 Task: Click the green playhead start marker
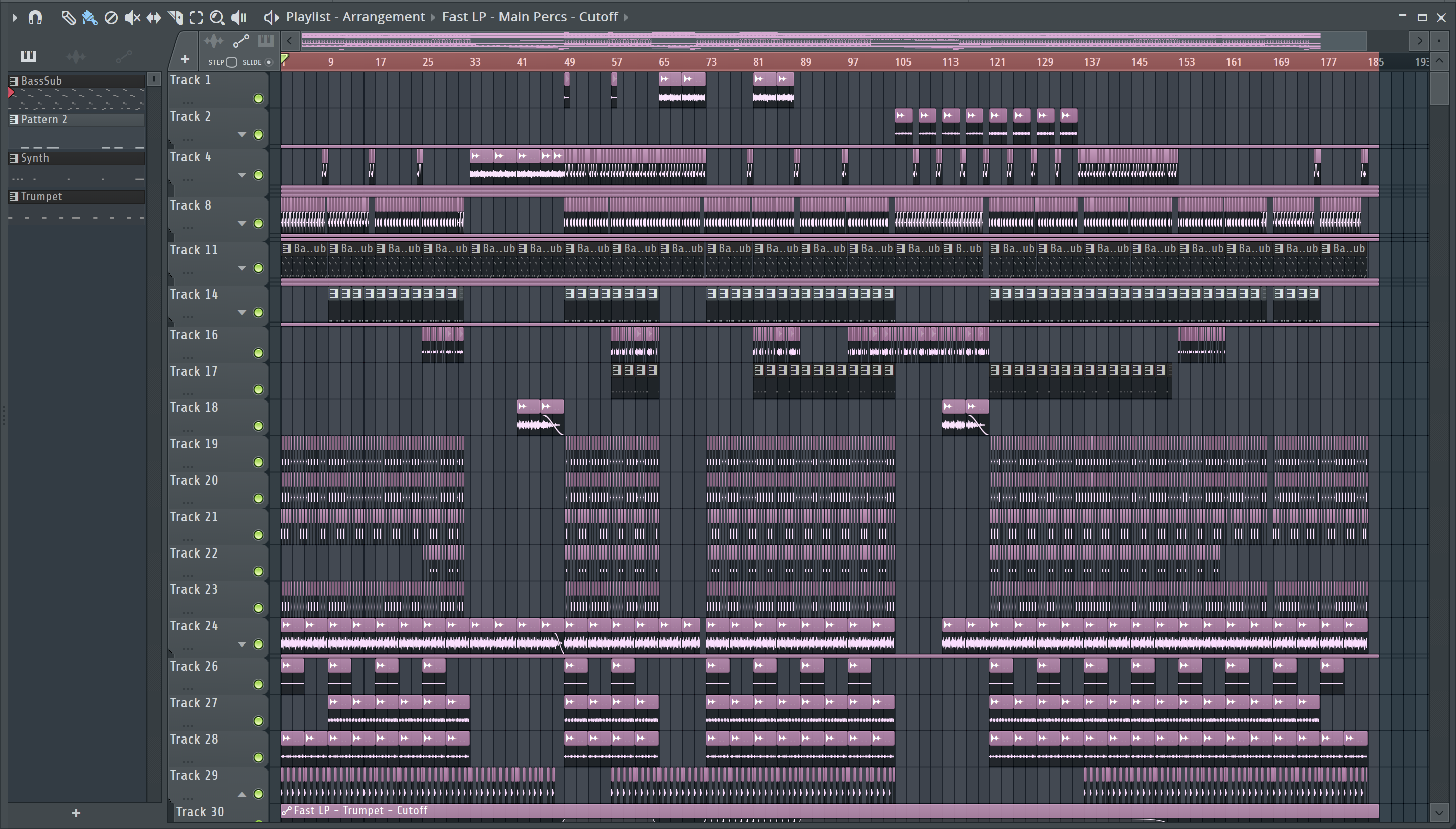coord(284,58)
